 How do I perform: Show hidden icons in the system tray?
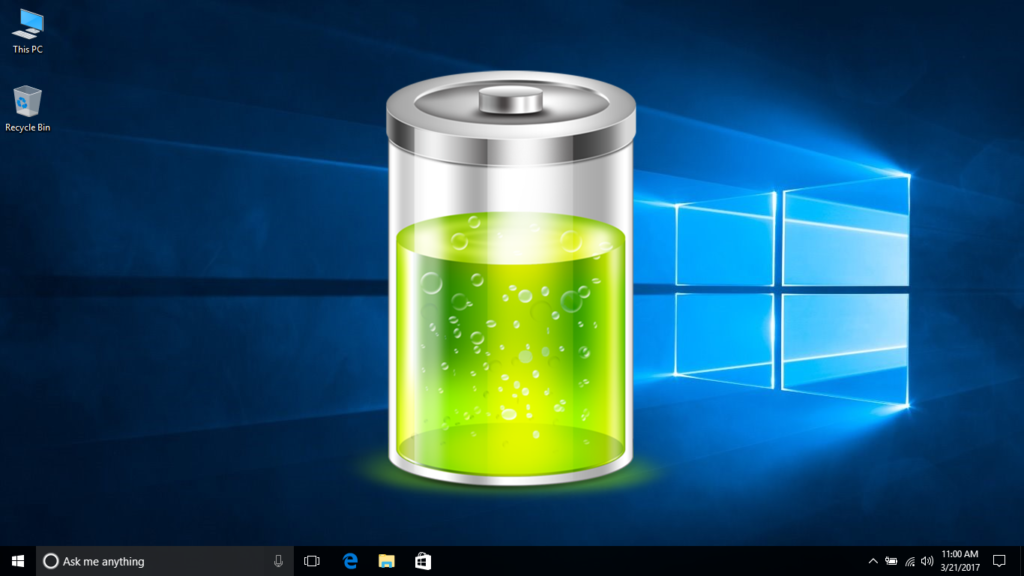(872, 561)
